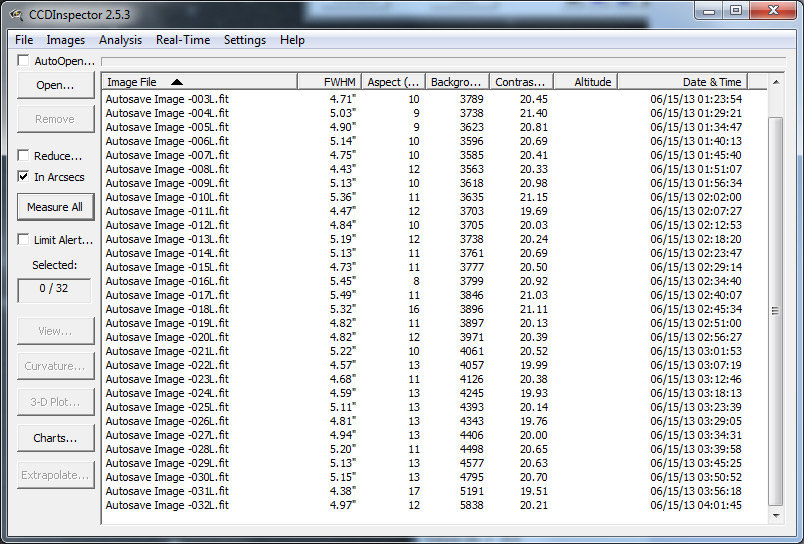
Task: Click the date 06/15/13 01:23:54
Action: [696, 99]
